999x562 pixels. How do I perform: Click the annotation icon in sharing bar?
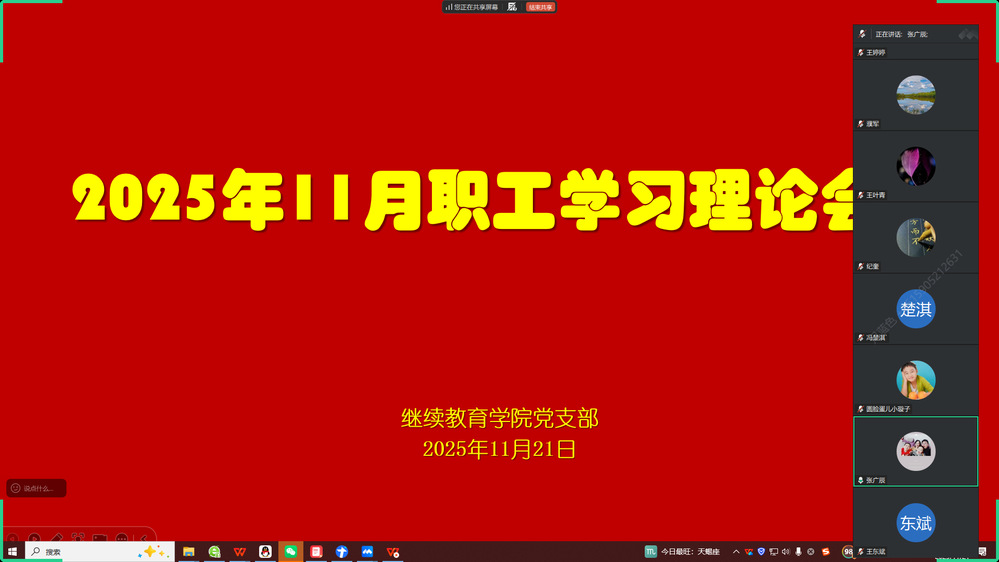point(512,7)
